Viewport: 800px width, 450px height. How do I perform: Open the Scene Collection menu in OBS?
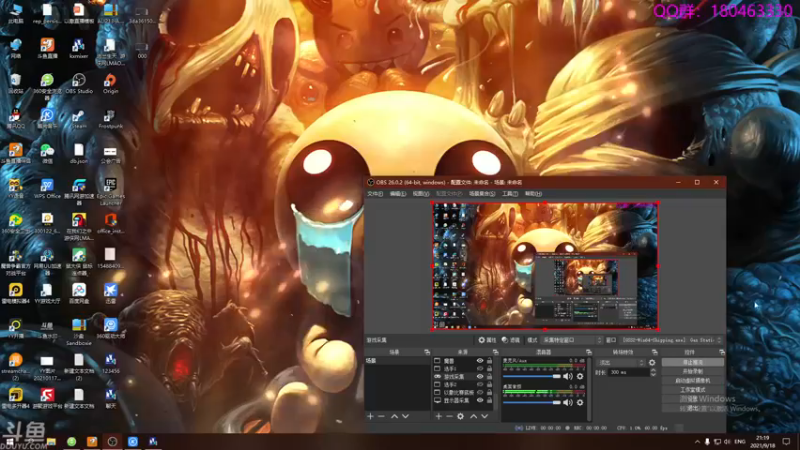tap(482, 194)
